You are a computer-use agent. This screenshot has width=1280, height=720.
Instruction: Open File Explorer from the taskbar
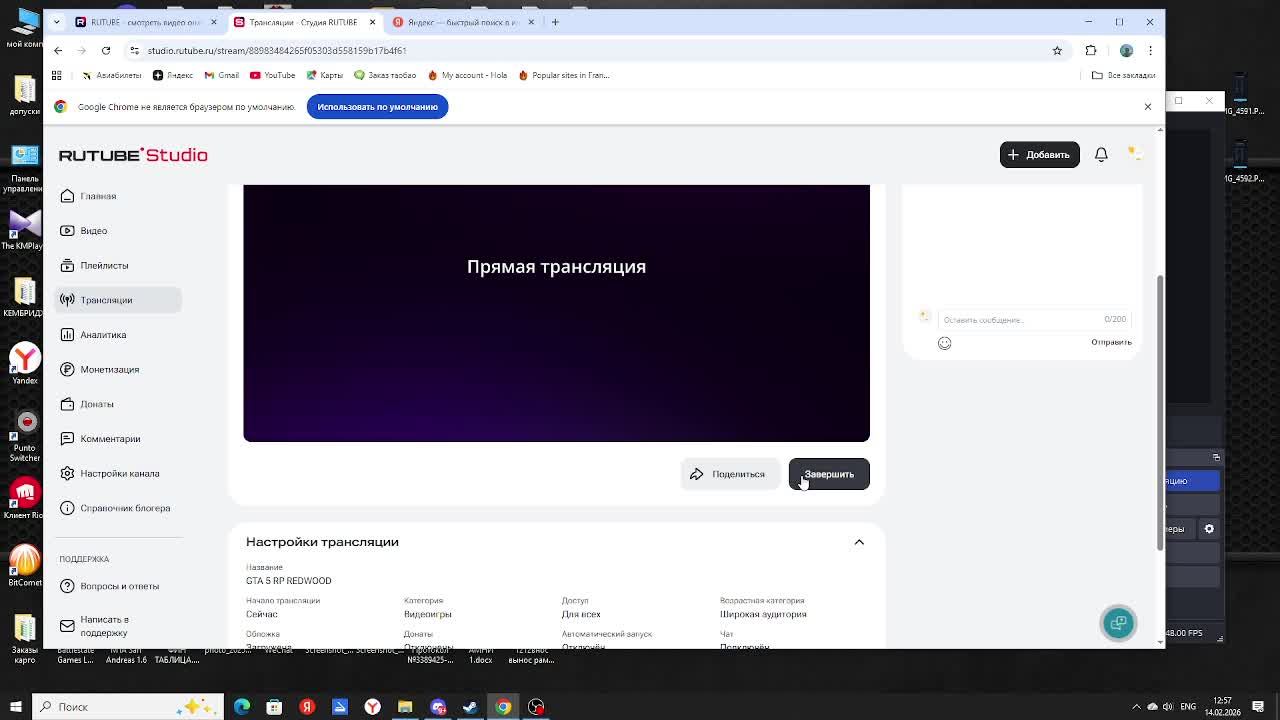pos(405,707)
